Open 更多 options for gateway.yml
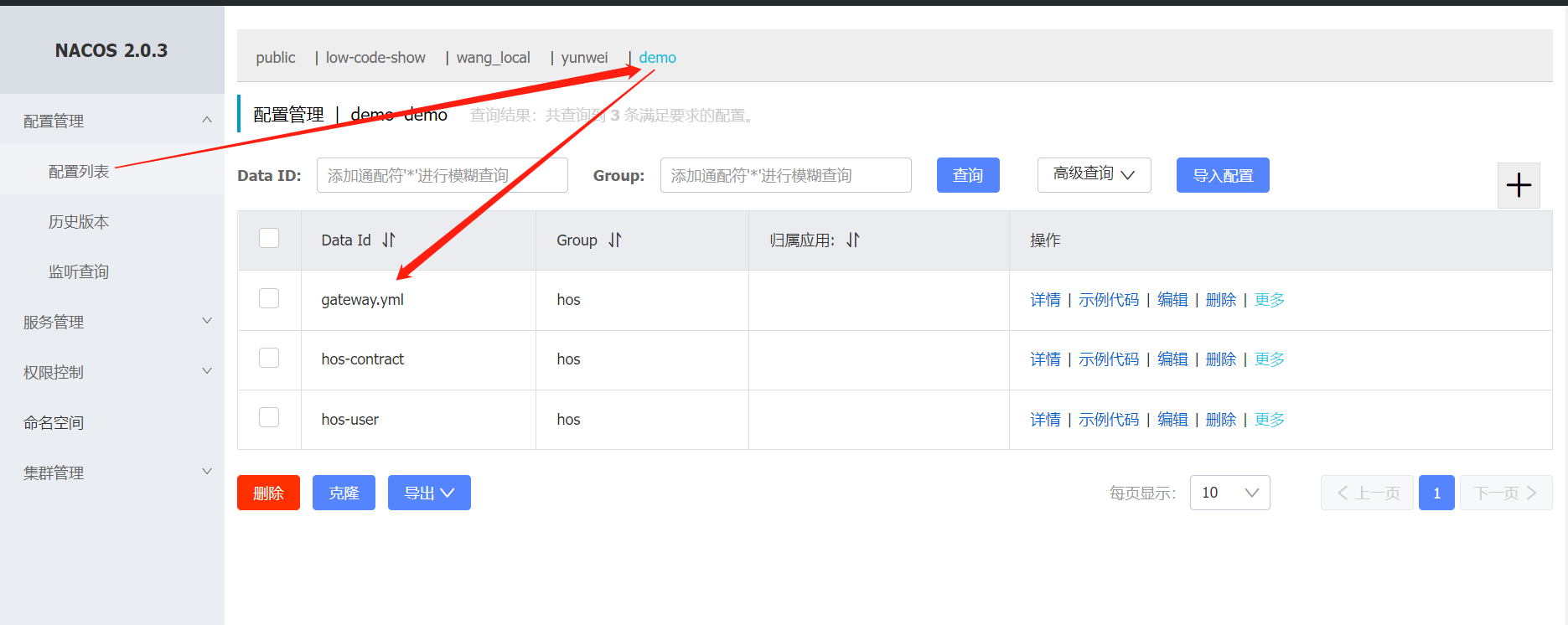 tap(1269, 300)
